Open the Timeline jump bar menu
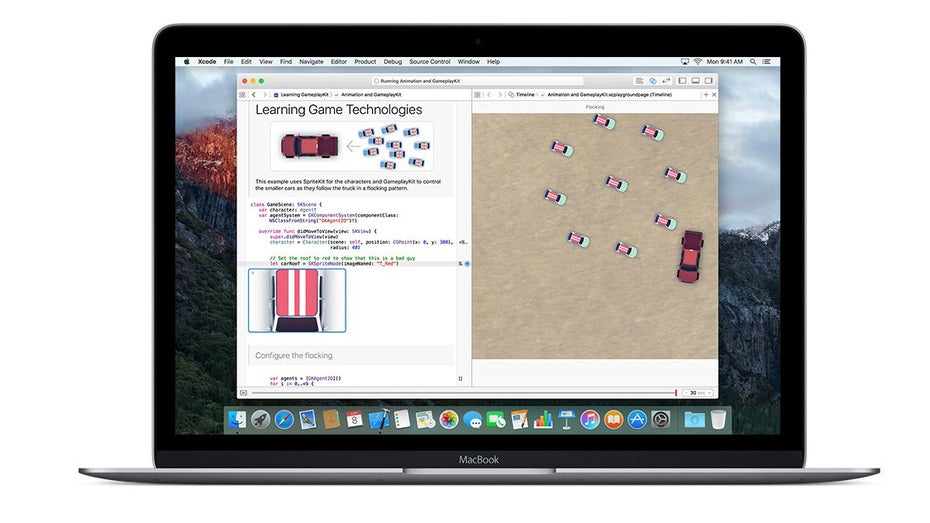Screen dimensions: 930x523 coord(521,95)
